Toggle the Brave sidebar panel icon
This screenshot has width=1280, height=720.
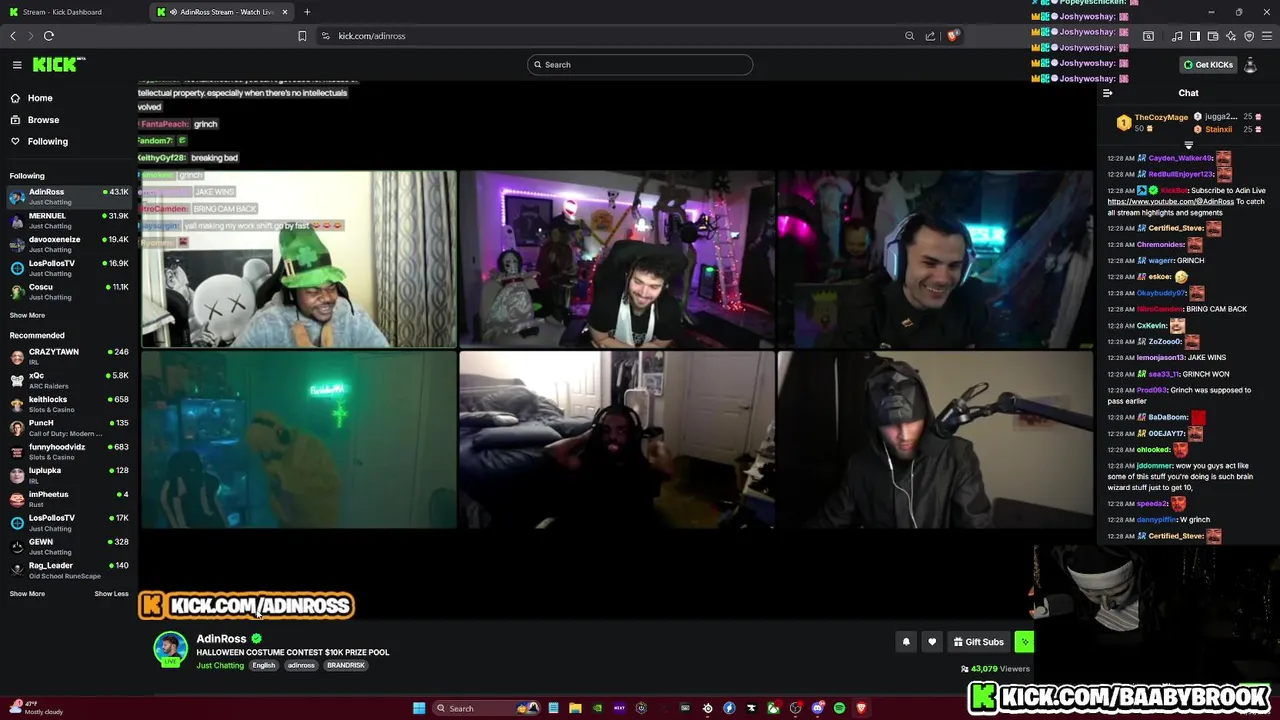click(1194, 36)
